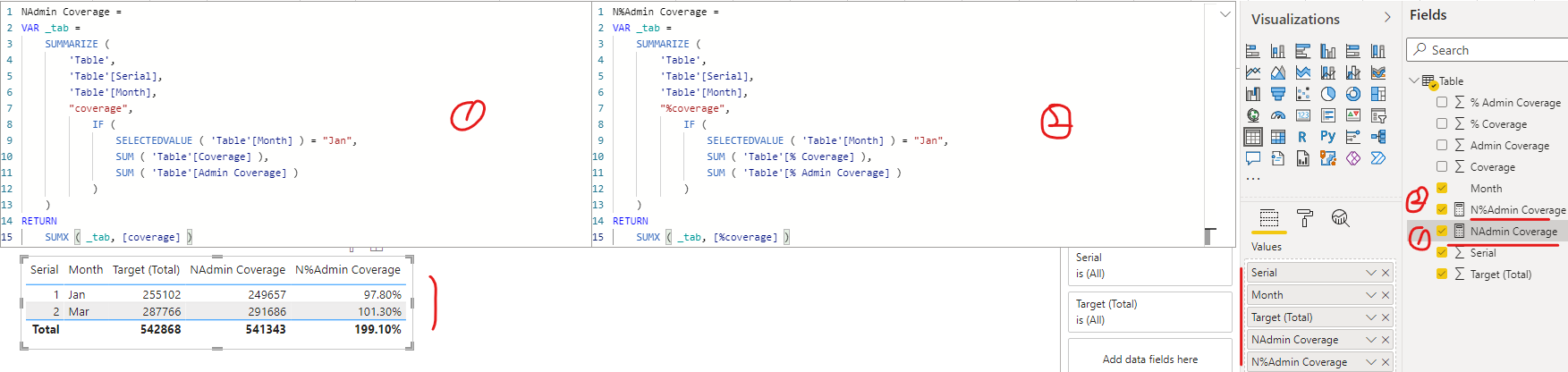Viewport: 1568px width, 372px height.
Task: Remove Serial from Values
Action: click(x=1386, y=273)
